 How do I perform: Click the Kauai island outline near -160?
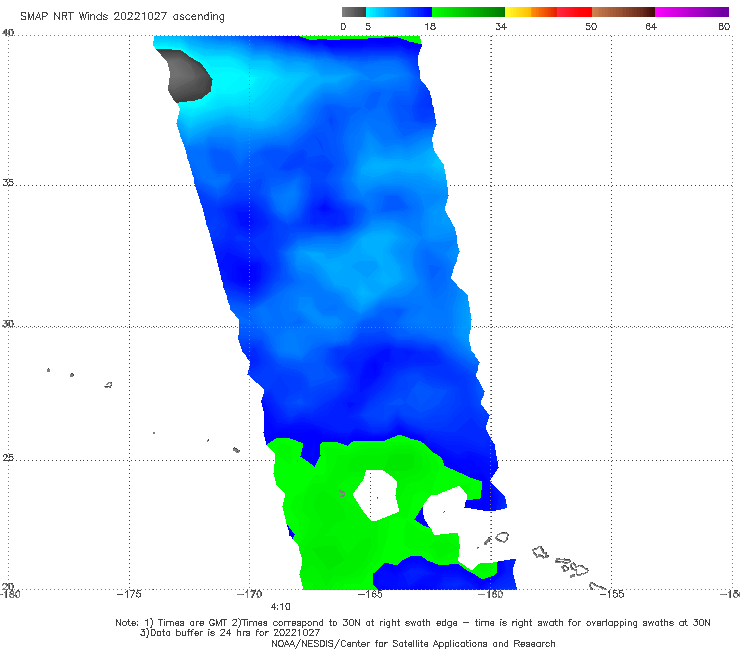tap(502, 537)
